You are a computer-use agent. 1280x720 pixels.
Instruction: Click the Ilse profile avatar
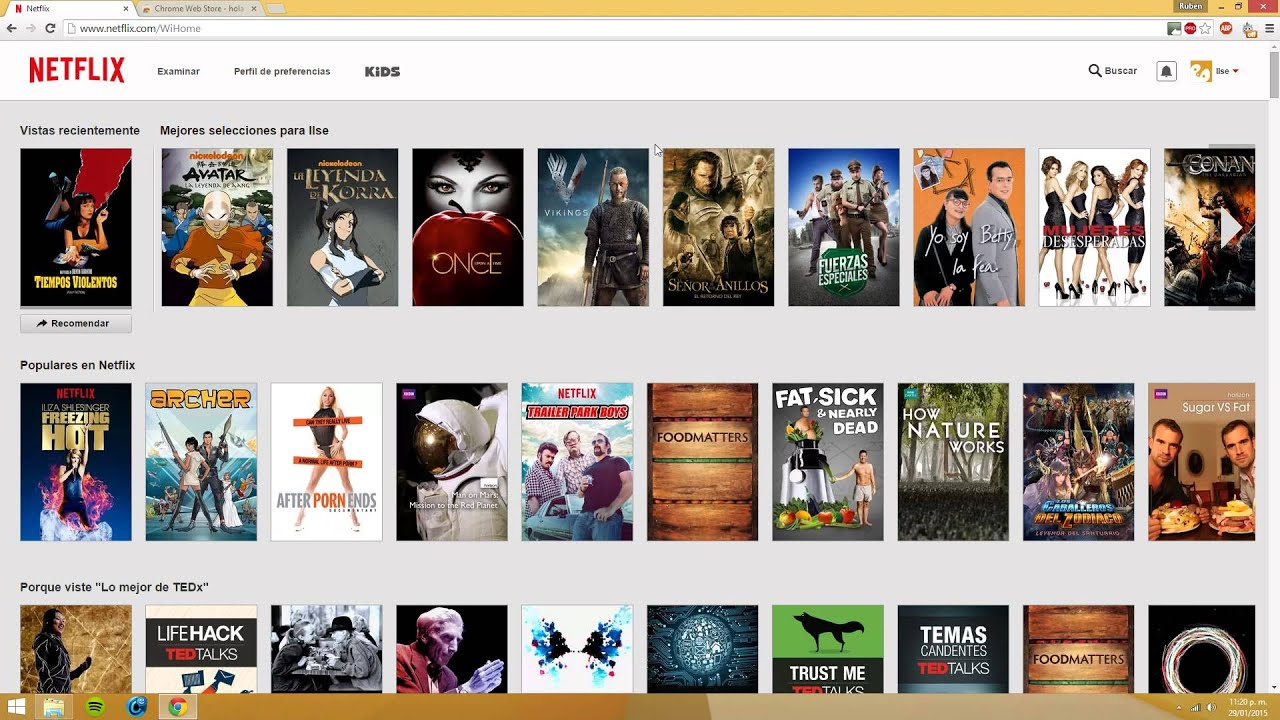tap(1200, 71)
